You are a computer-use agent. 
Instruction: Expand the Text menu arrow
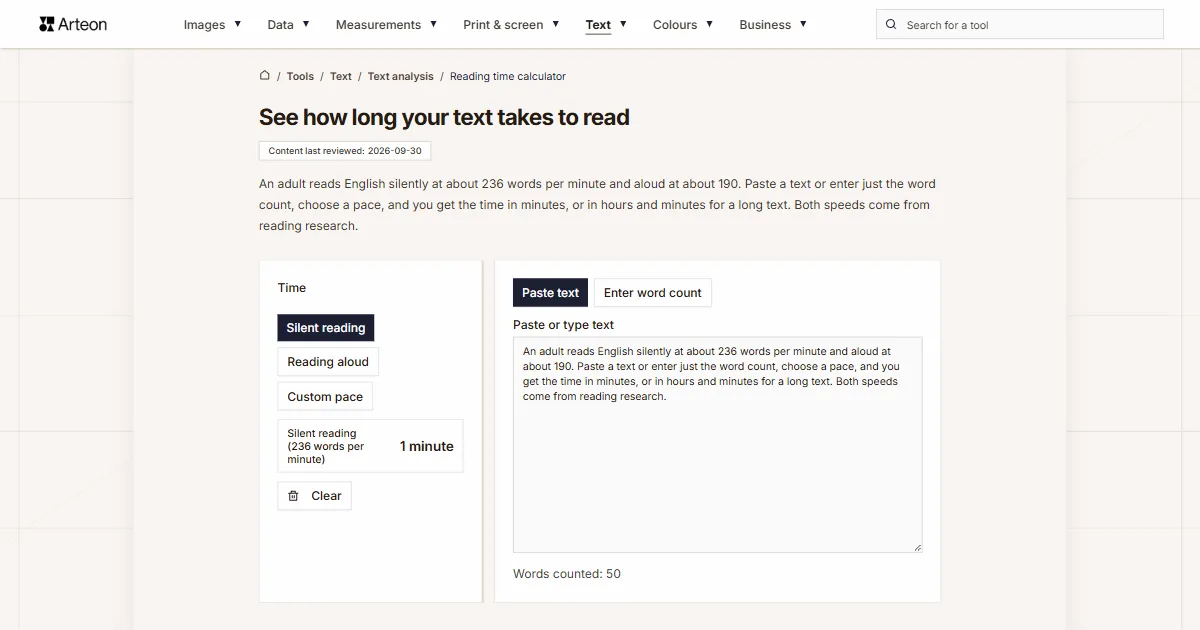623,23
